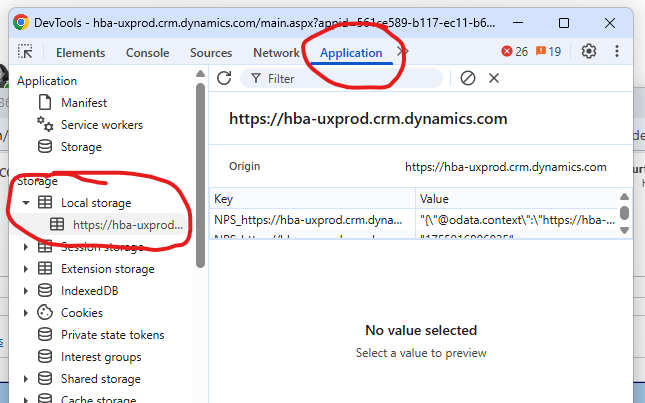Open the DevTools three-dot menu
645x403 pixels.
(x=617, y=51)
